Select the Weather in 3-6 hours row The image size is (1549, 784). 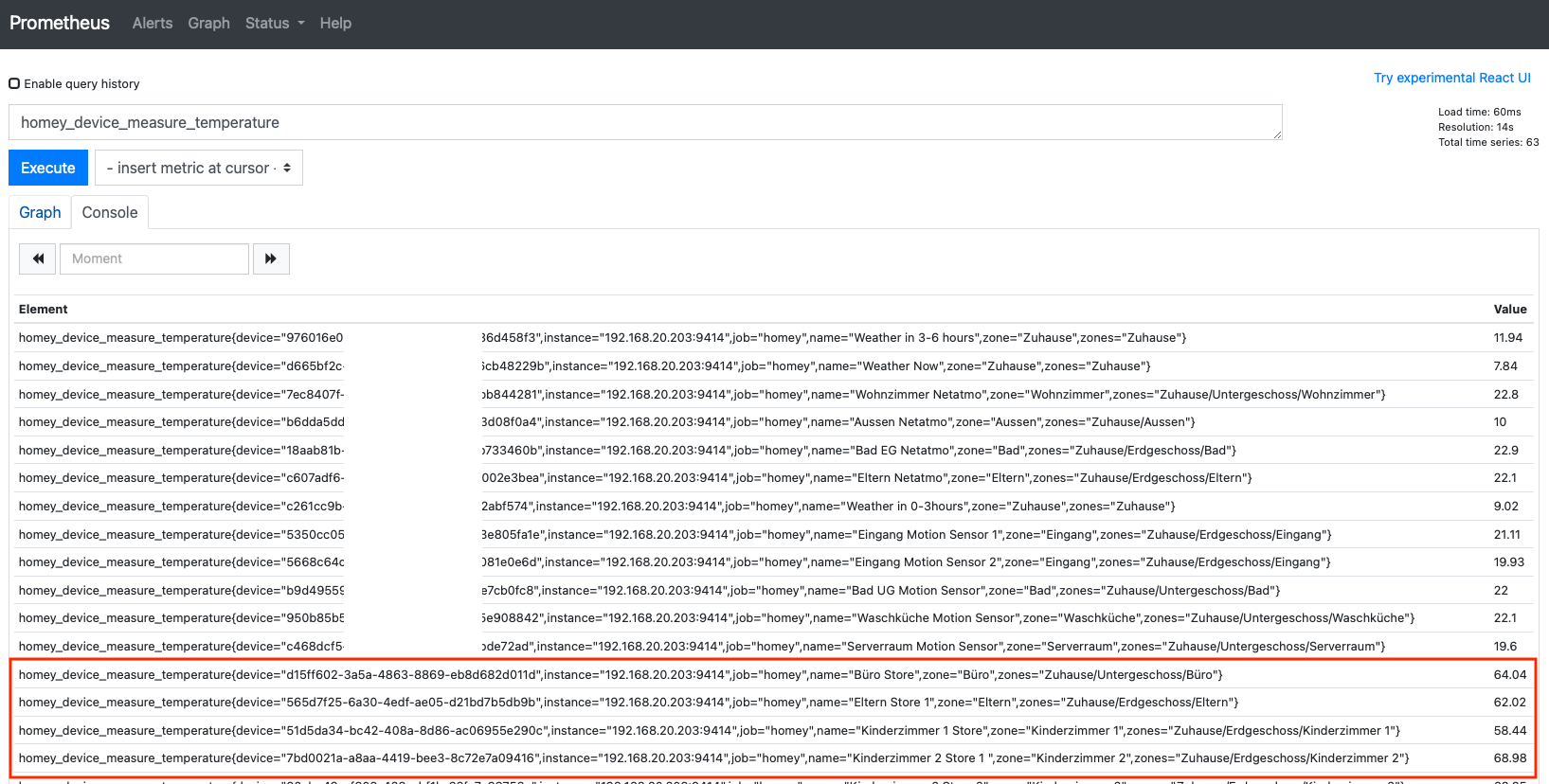(776, 337)
